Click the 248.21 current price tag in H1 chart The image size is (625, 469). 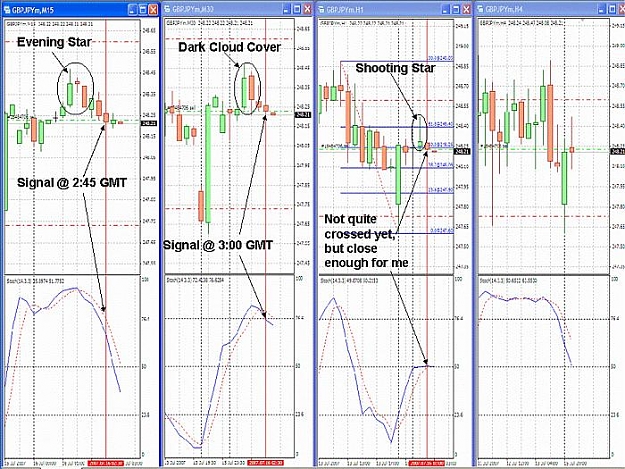(462, 151)
